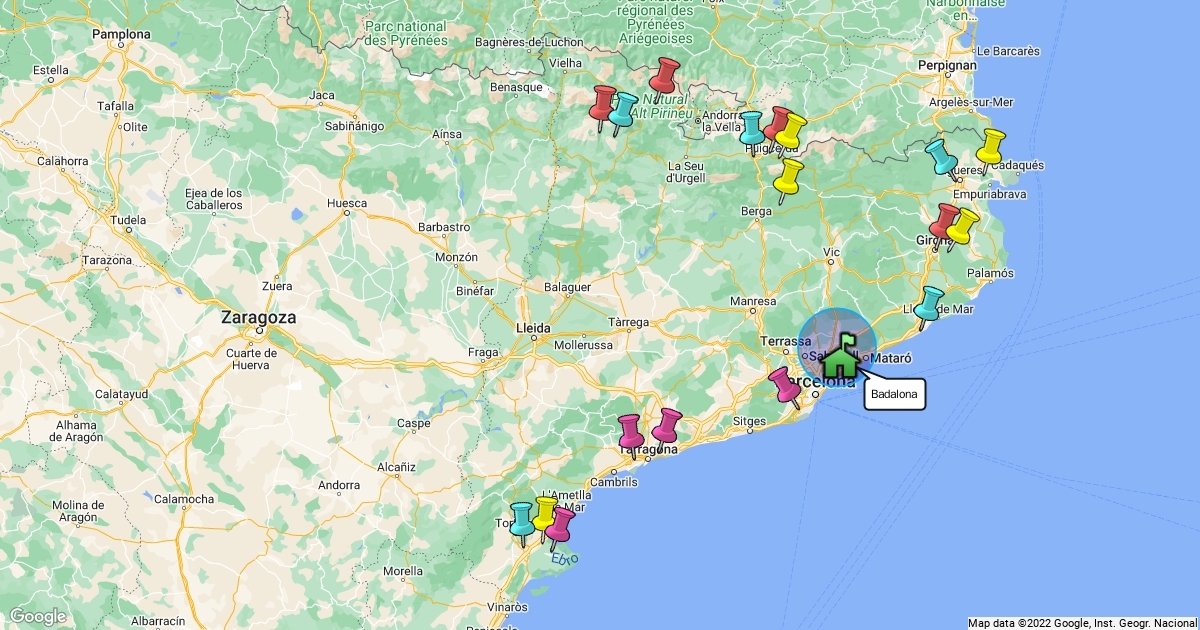Image resolution: width=1200 pixels, height=630 pixels.
Task: Click the magenta pin west of Barcelona
Action: [x=784, y=384]
